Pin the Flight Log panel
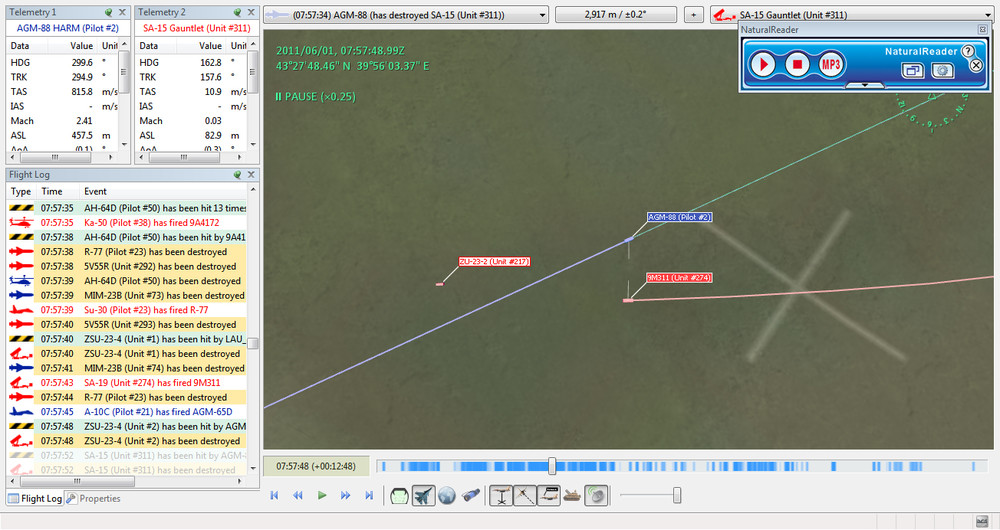Screen dimensions: 1000x530 coord(237,174)
